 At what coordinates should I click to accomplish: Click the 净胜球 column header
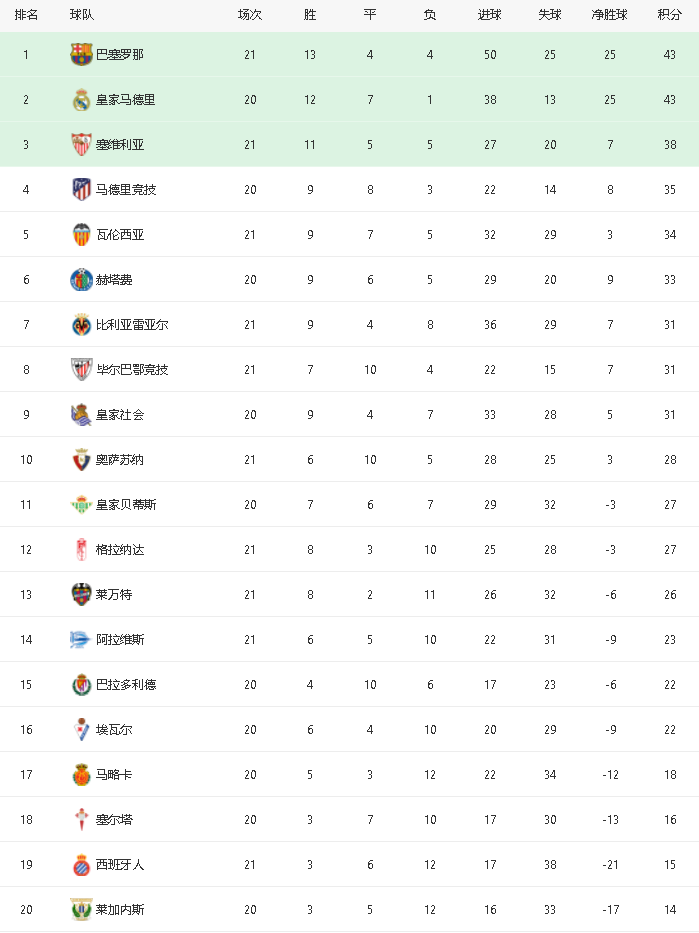[610, 15]
